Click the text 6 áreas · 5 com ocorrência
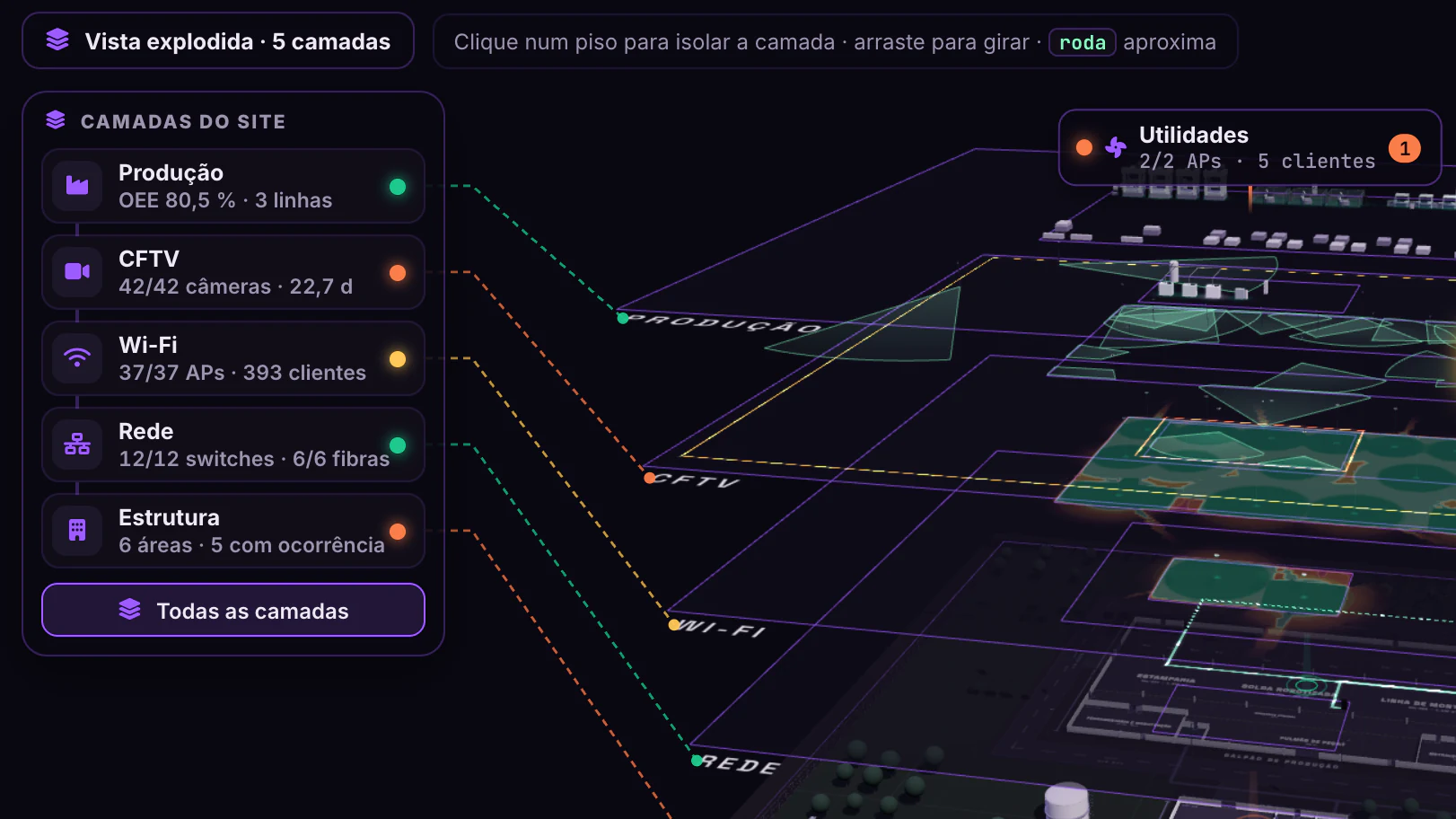The width and height of the screenshot is (1456, 819). point(251,545)
